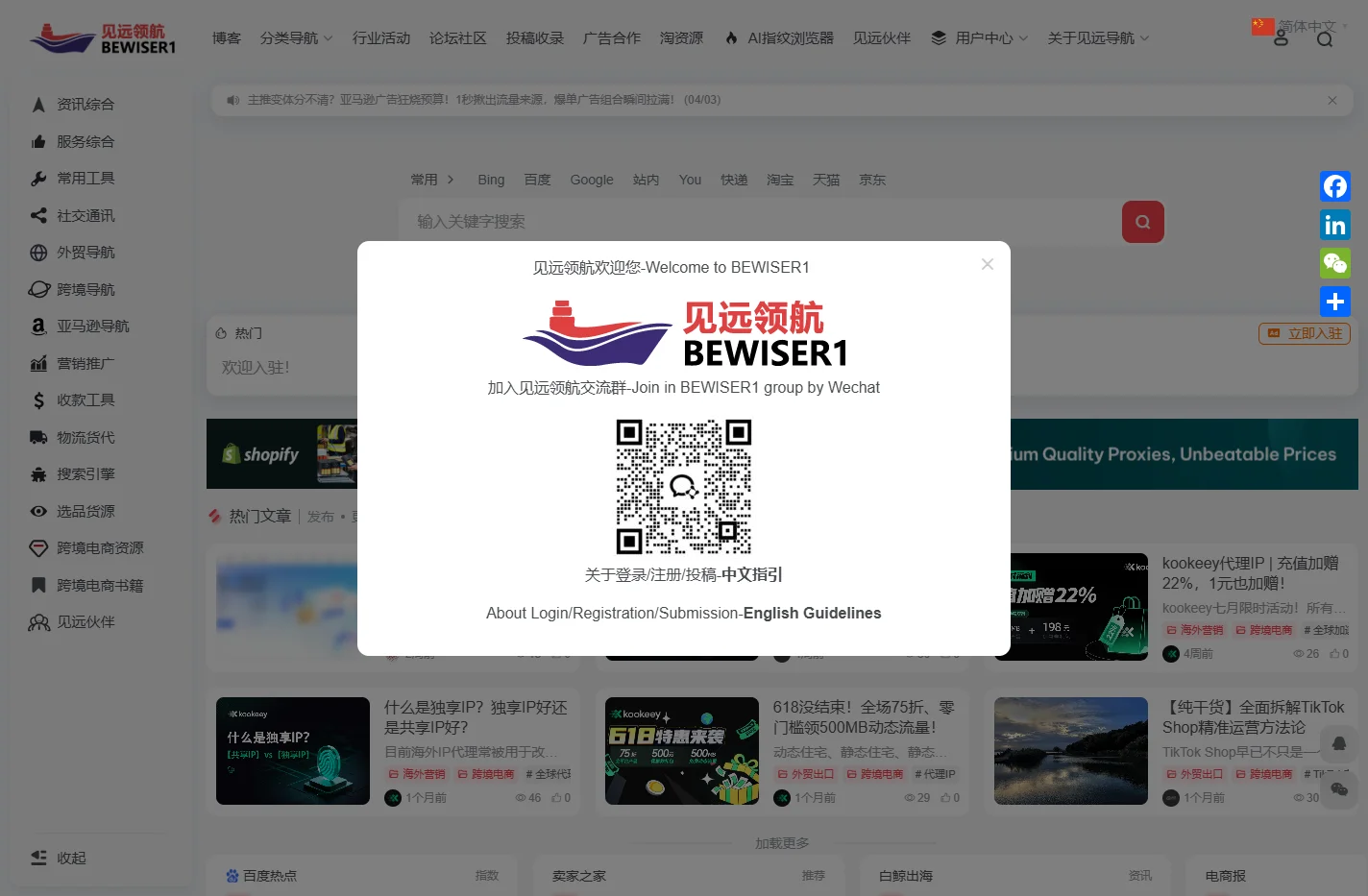The height and width of the screenshot is (896, 1368).
Task: Open the 投稿收录 menu item
Action: tap(535, 38)
